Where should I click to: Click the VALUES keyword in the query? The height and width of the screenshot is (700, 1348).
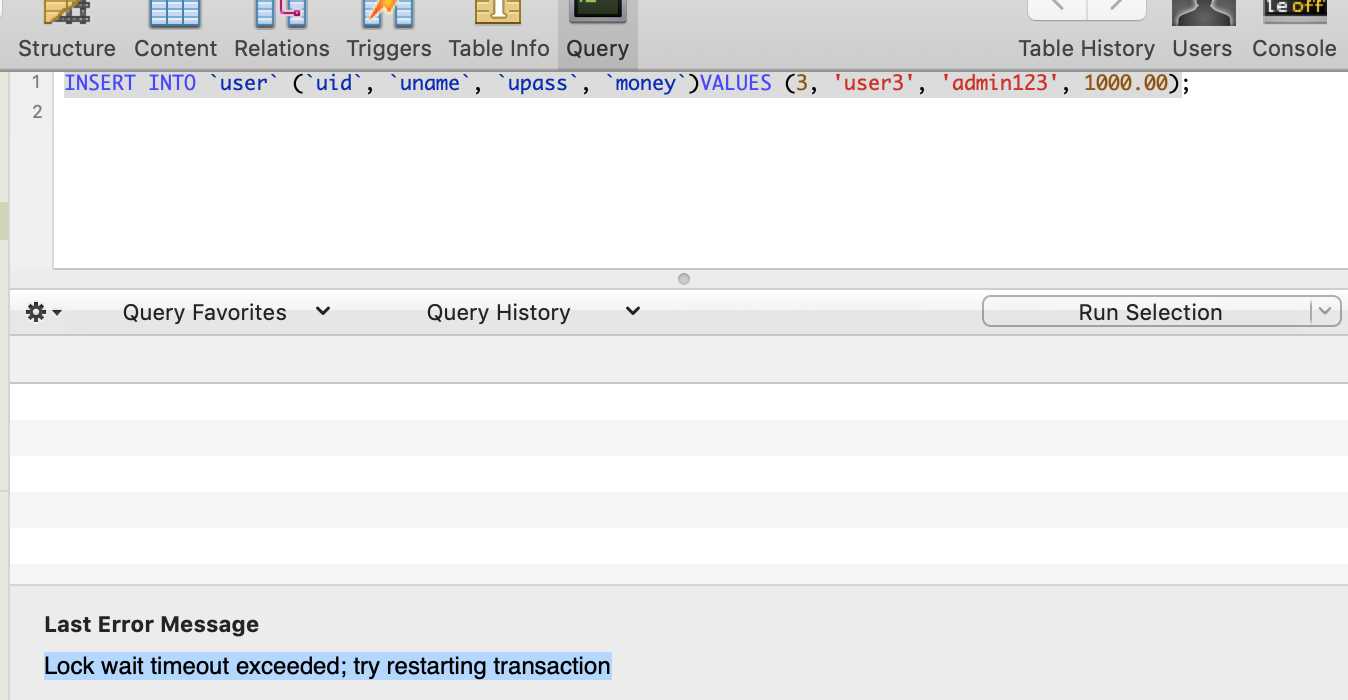click(736, 83)
